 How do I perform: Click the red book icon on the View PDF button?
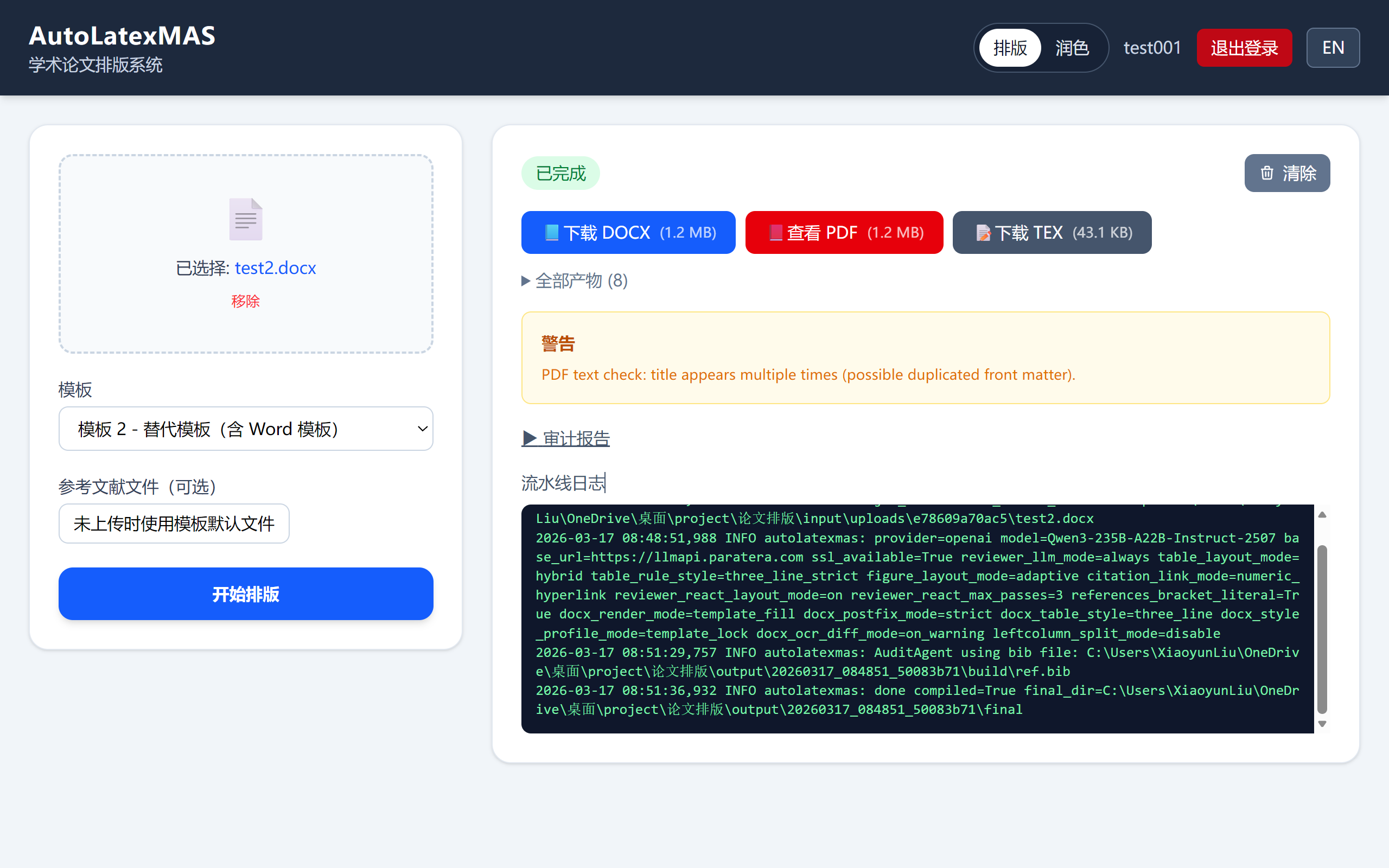tap(775, 233)
